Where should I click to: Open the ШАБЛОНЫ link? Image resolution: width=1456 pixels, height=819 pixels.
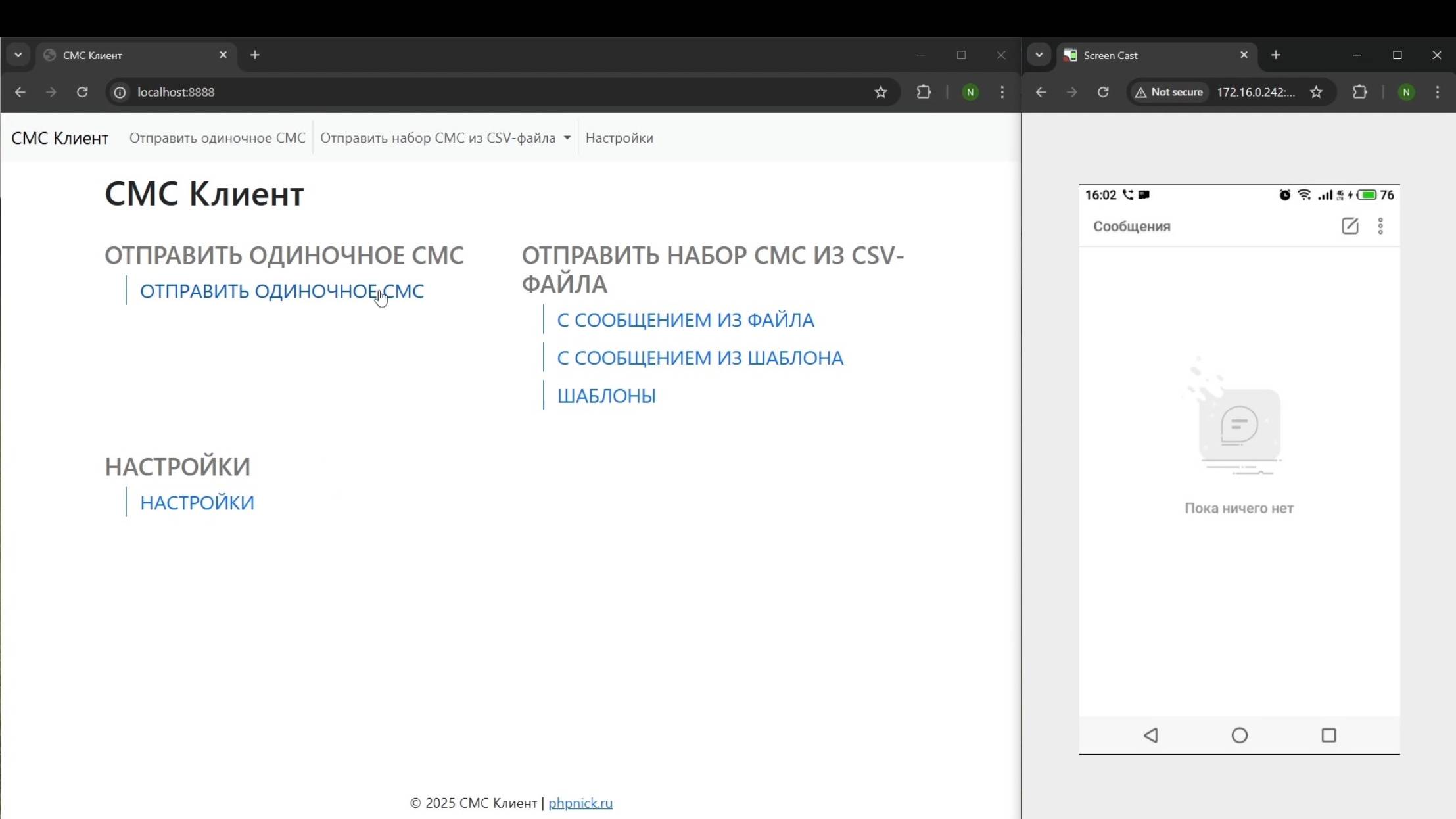pos(606,396)
